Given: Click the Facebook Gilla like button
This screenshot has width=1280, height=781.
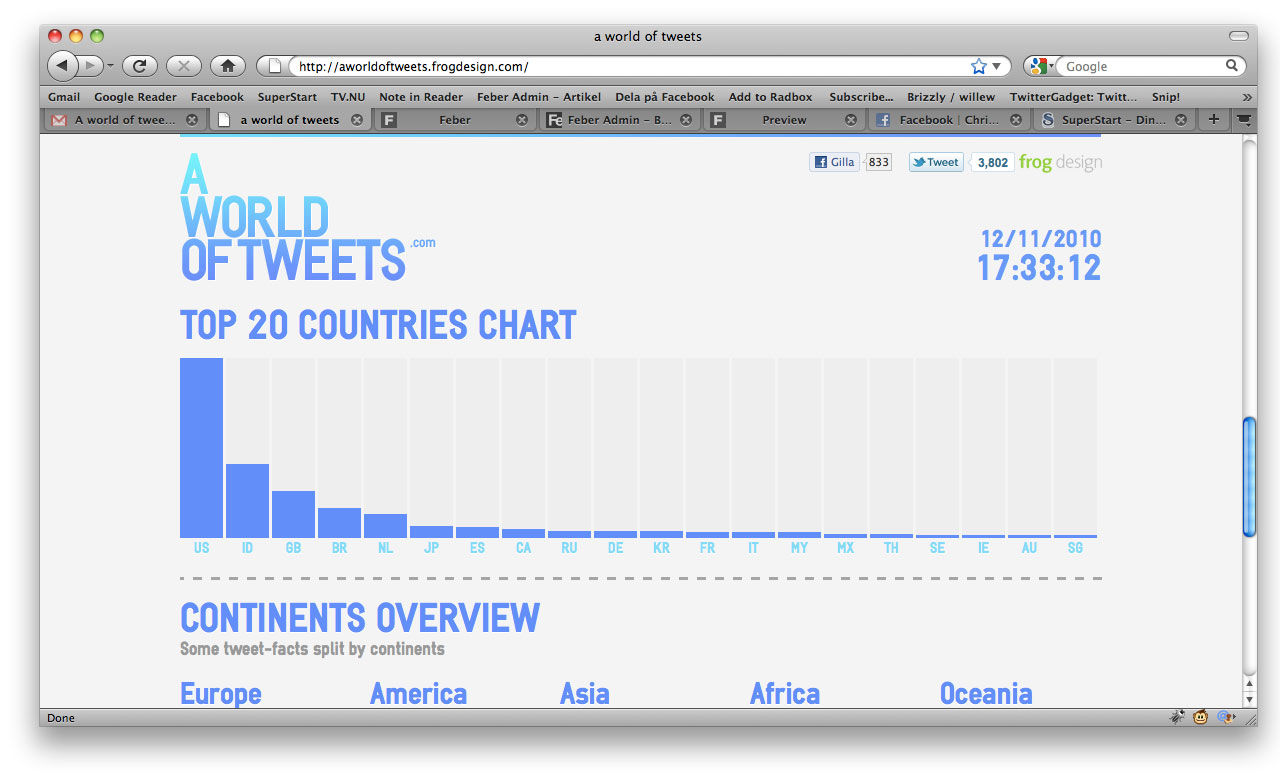Looking at the screenshot, I should [x=834, y=162].
